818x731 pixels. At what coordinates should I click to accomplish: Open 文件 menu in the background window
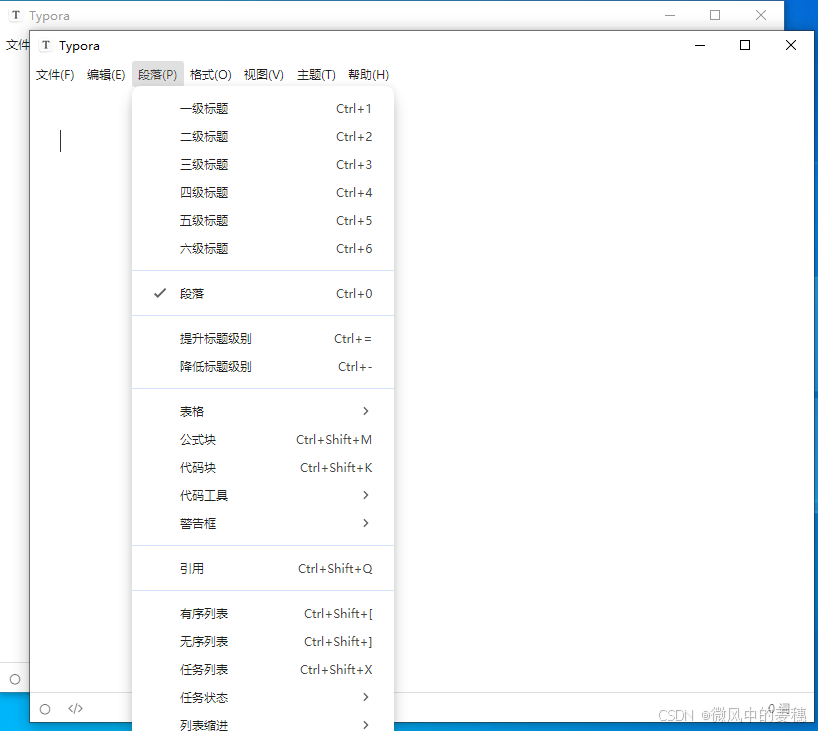pos(17,45)
